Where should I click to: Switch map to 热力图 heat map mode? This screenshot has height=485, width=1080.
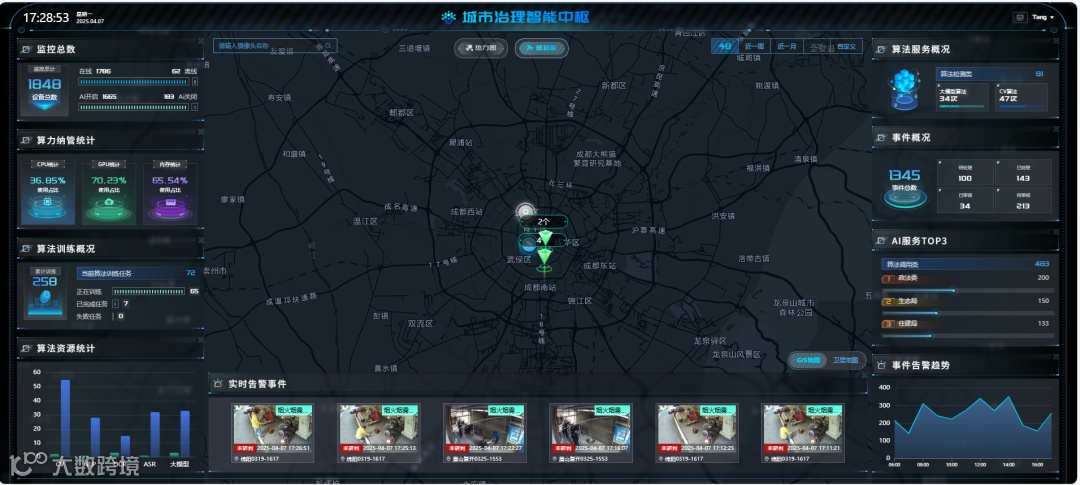(481, 48)
